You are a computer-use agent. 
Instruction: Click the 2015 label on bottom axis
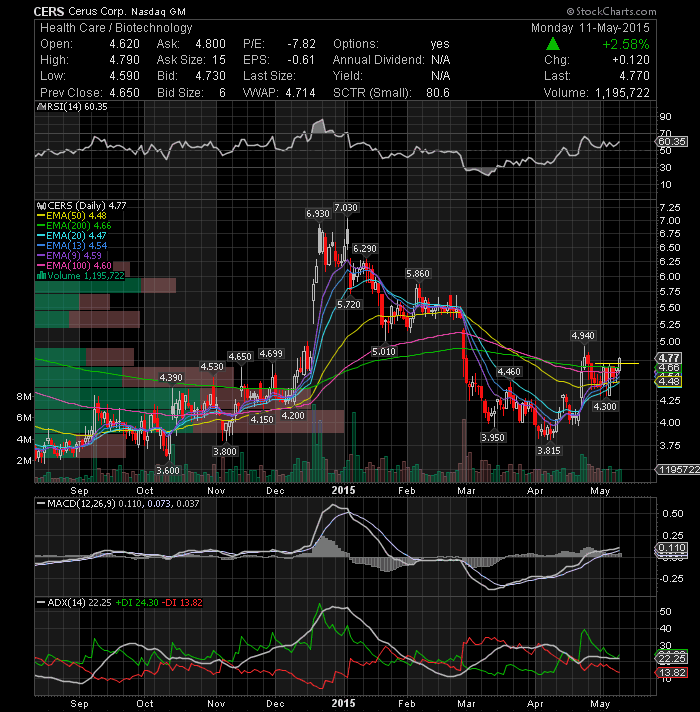[344, 703]
